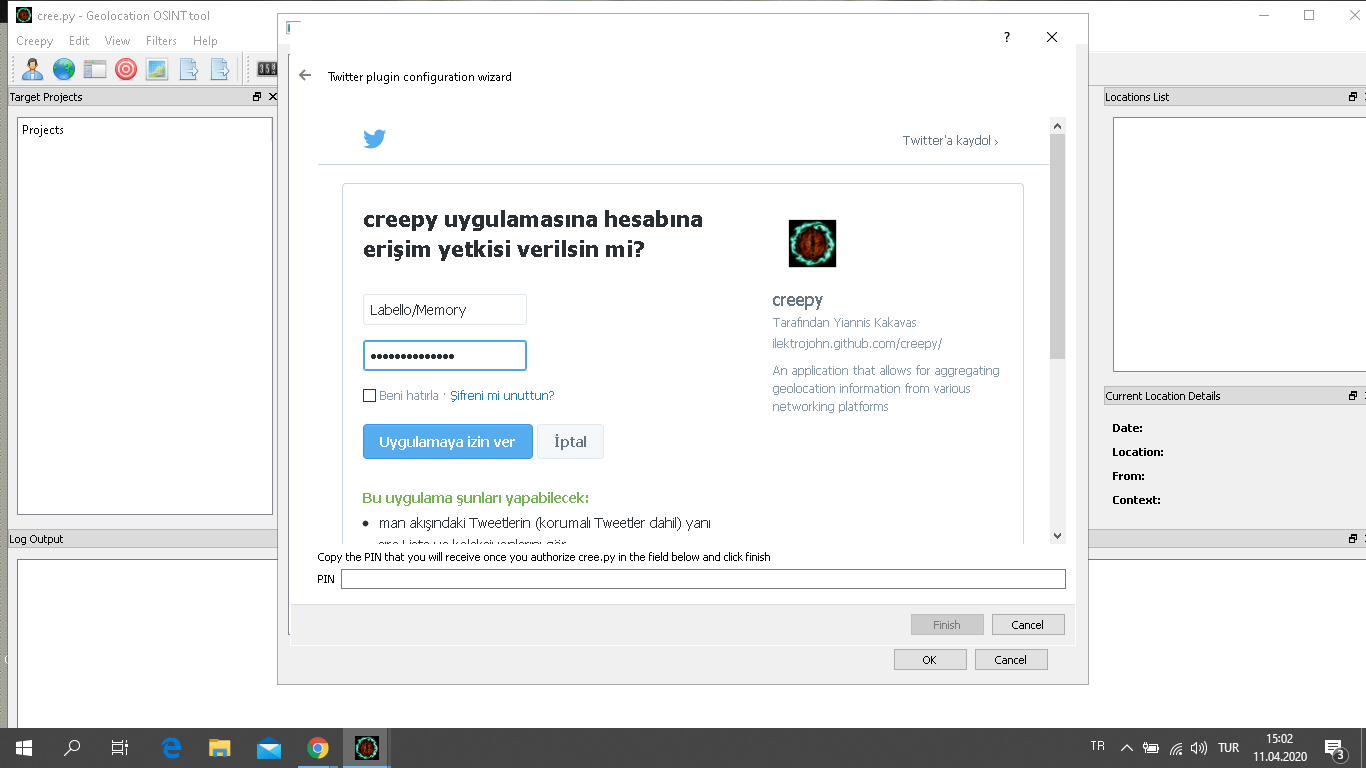The image size is (1366, 768).
Task: Open Windows taskbar search
Action: (x=72, y=748)
